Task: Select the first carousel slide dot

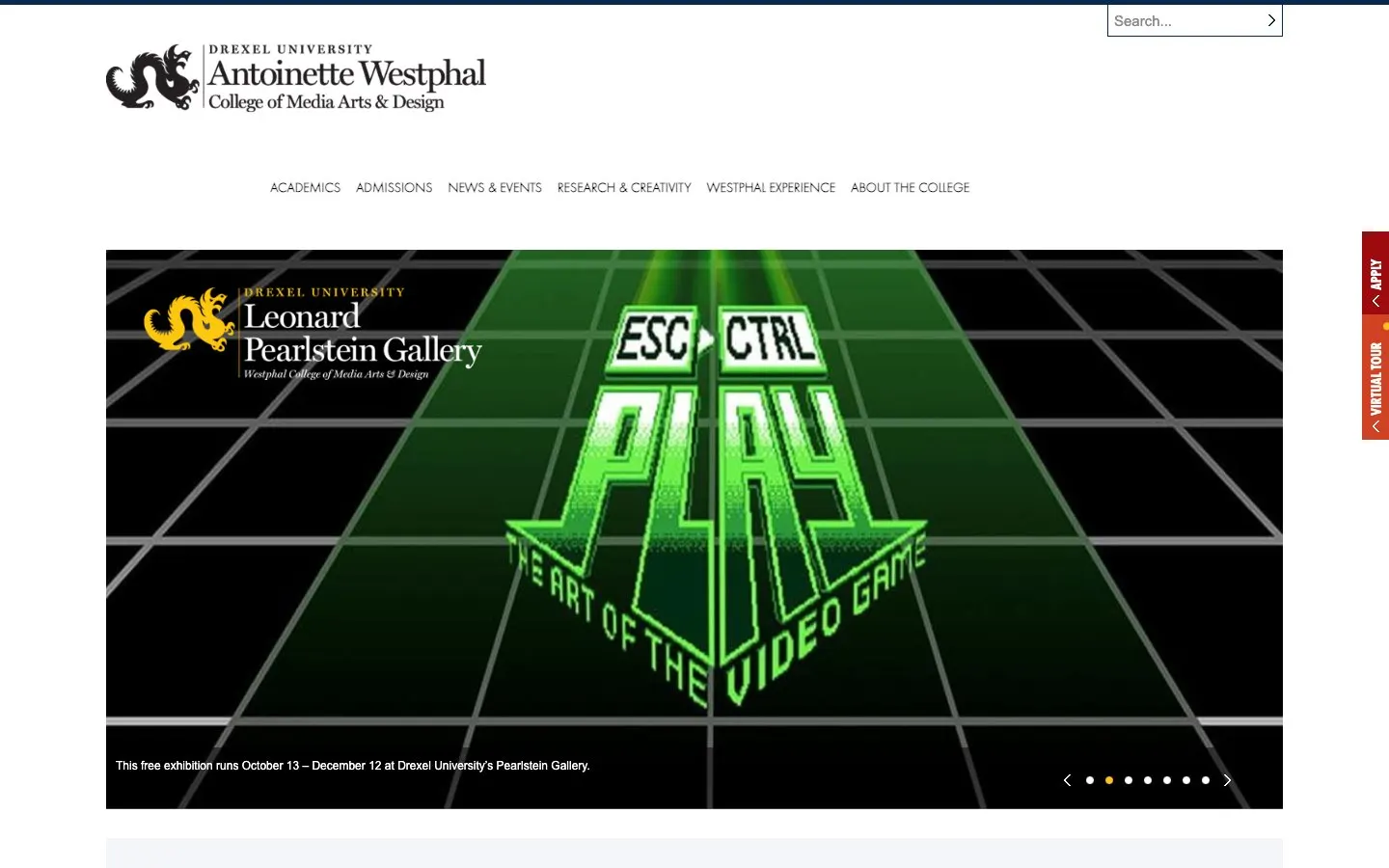Action: pyautogui.click(x=1090, y=780)
